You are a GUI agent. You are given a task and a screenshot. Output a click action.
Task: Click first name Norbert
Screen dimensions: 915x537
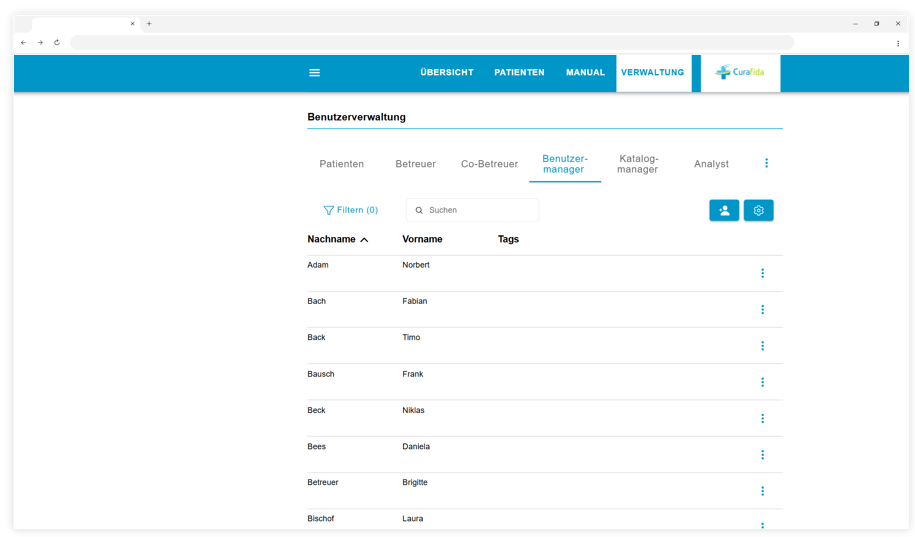coord(416,265)
